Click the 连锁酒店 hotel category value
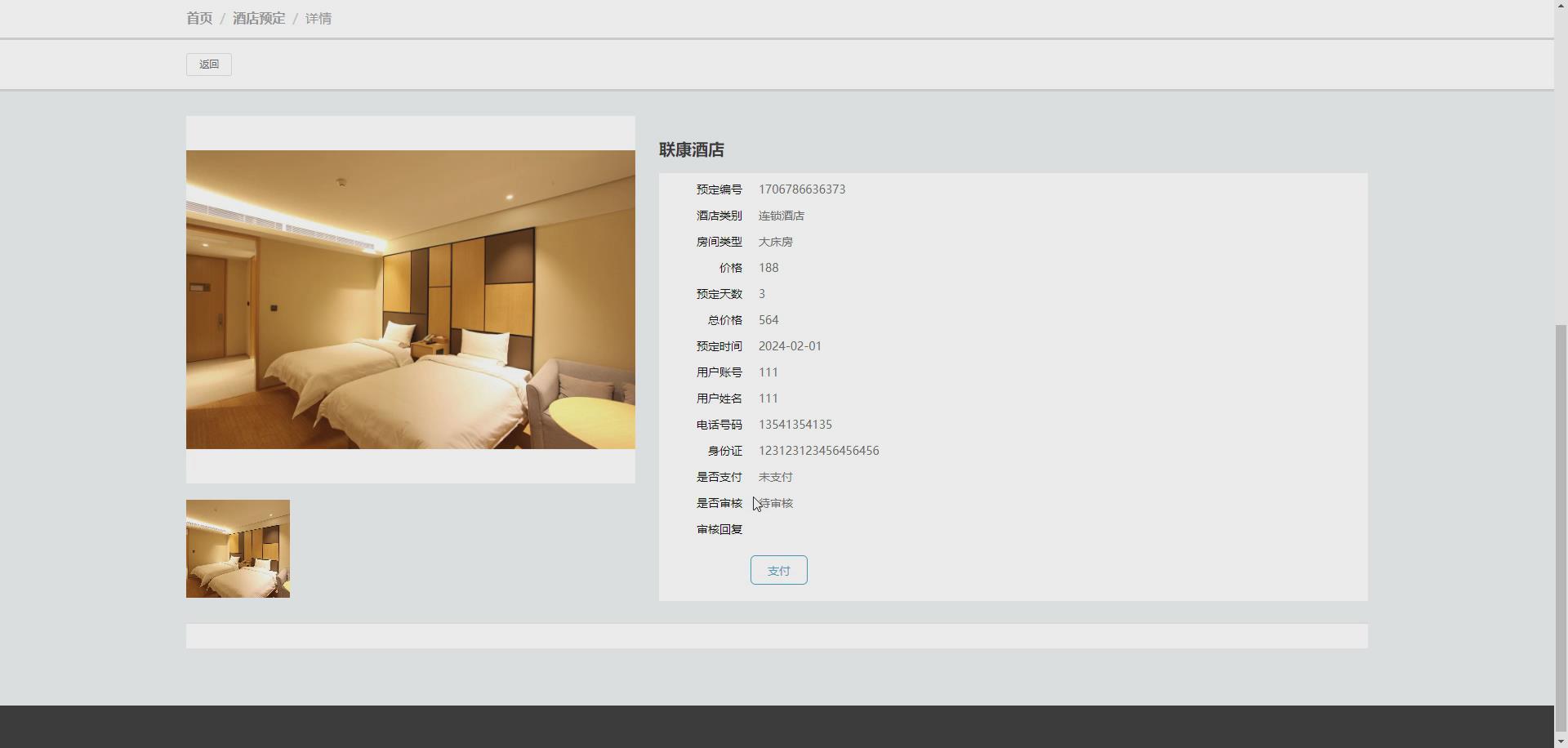Image resolution: width=1568 pixels, height=748 pixels. click(780, 215)
